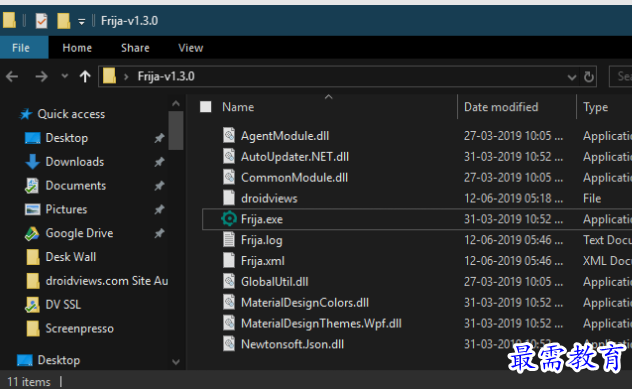The height and width of the screenshot is (389, 632).
Task: Switch to the View ribbon tab
Action: point(190,48)
